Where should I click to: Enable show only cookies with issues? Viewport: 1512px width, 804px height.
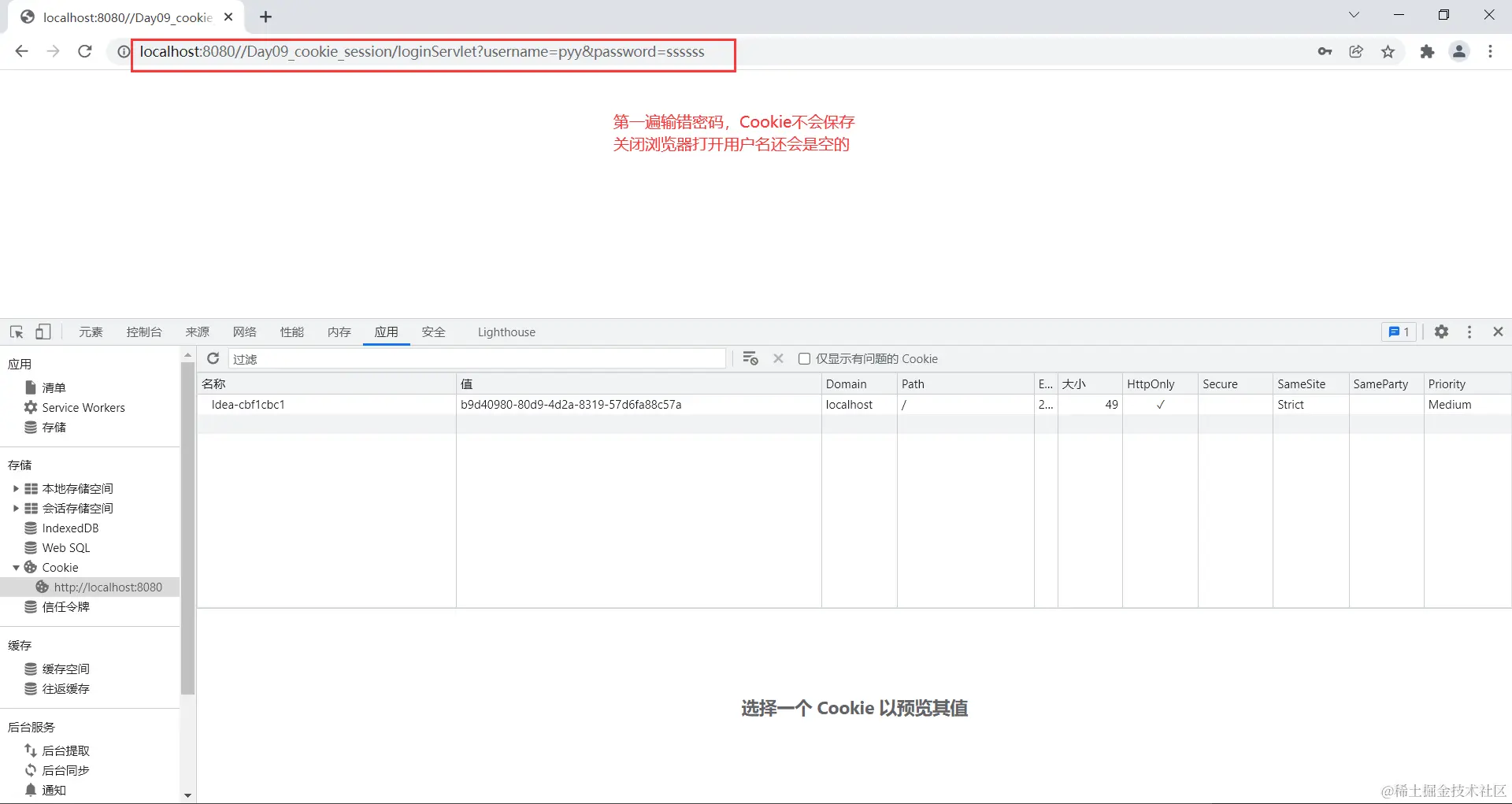(804, 358)
